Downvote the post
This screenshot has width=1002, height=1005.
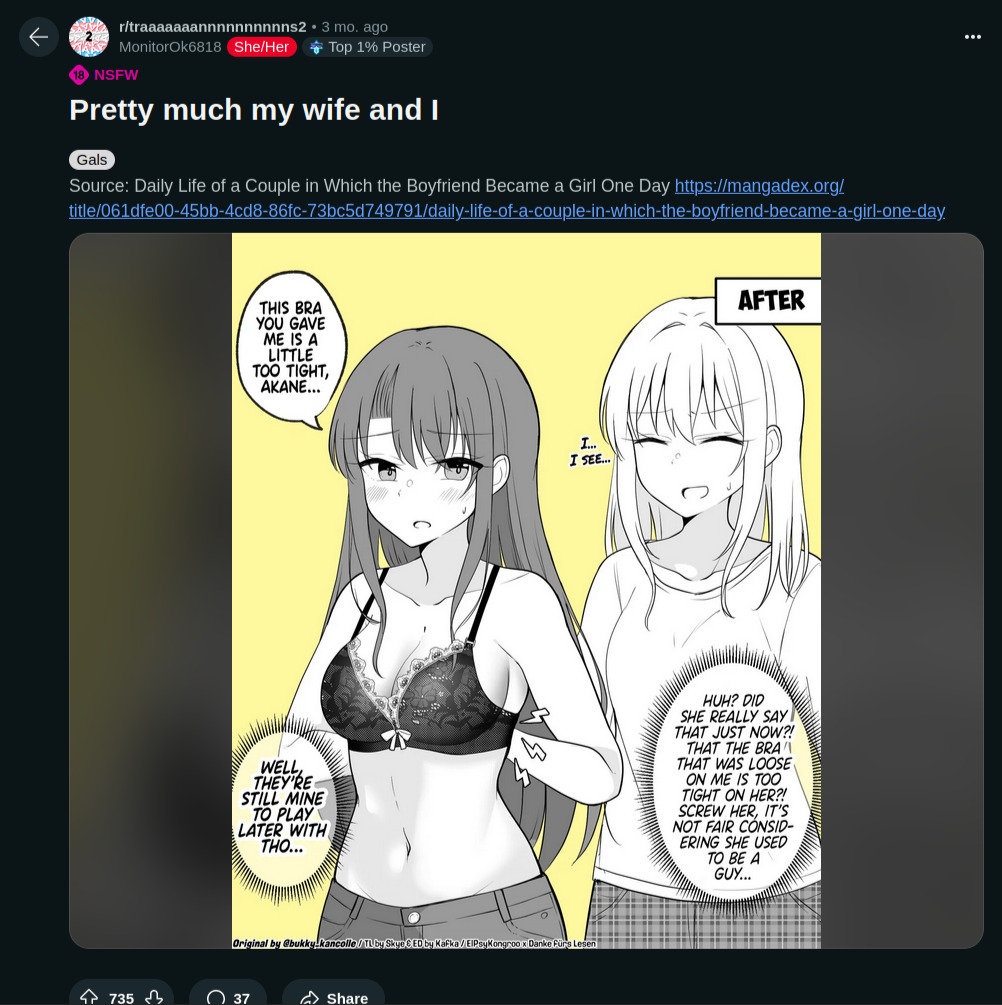click(154, 997)
